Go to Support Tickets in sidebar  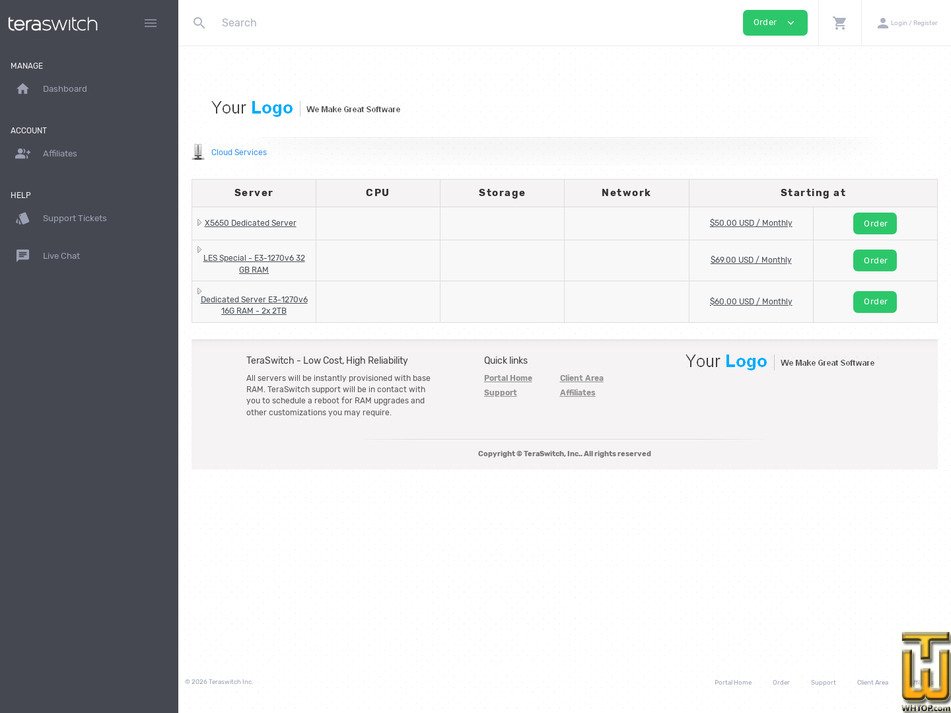tap(75, 218)
